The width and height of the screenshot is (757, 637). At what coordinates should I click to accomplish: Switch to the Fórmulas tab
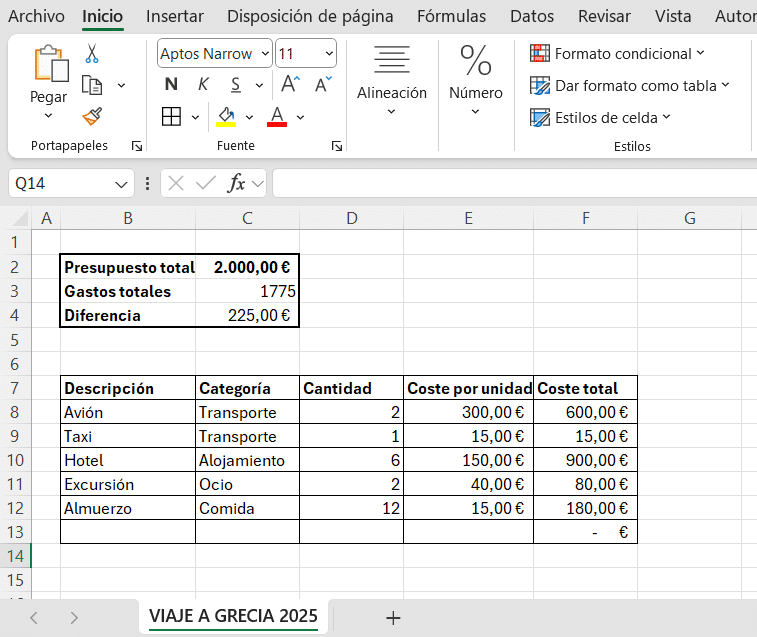(x=451, y=16)
